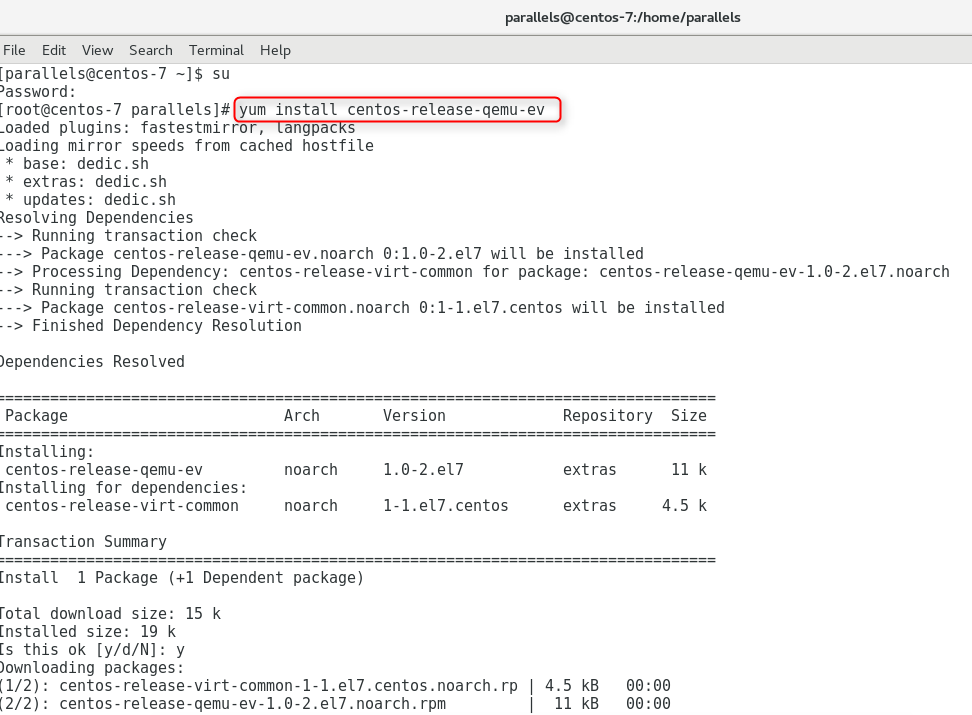Click the 'Version' column header
The width and height of the screenshot is (972, 715).
[x=414, y=415]
